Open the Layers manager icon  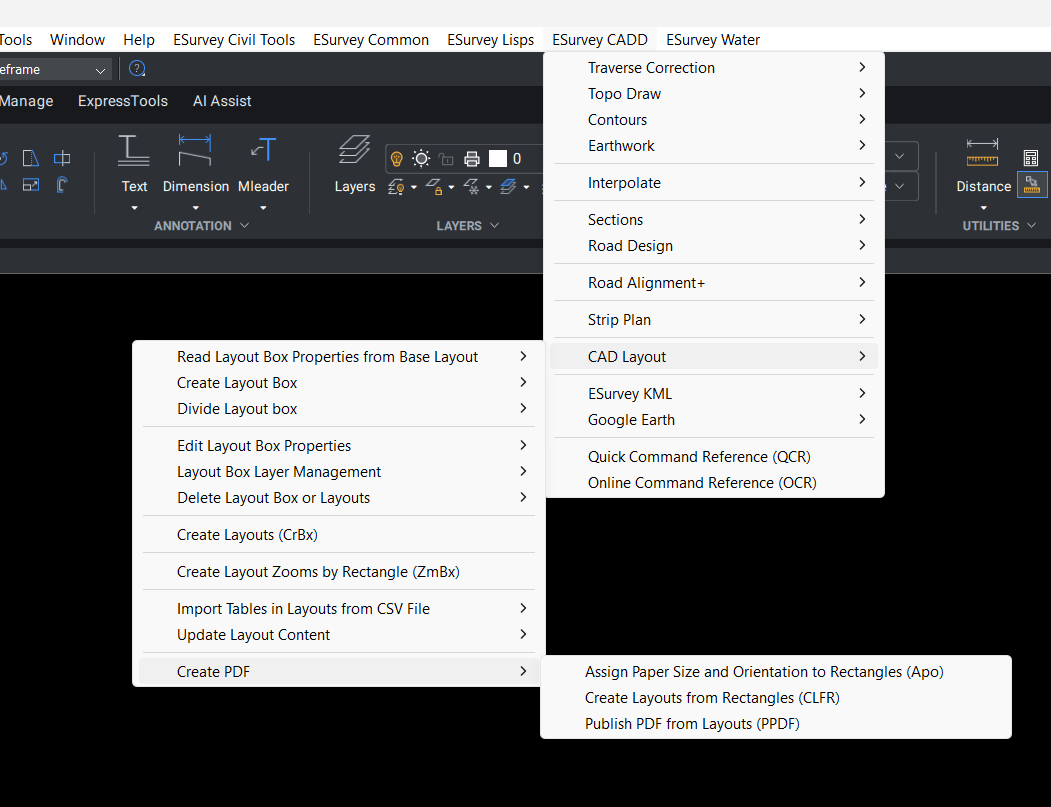355,150
